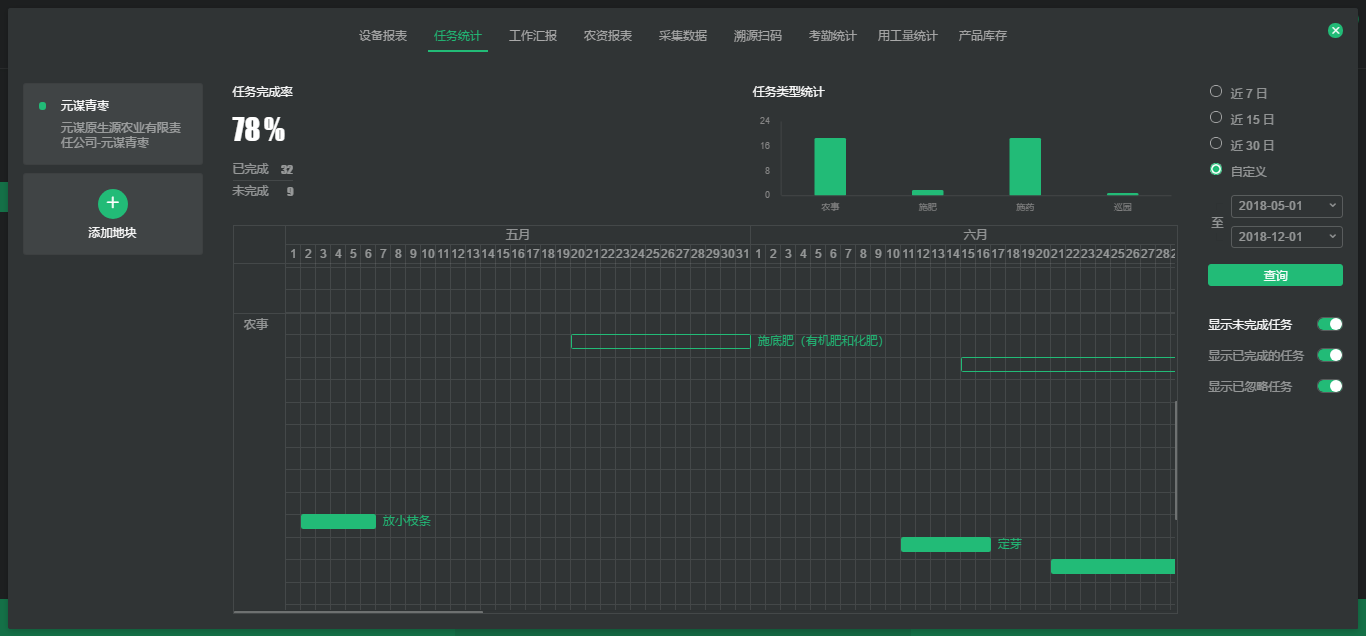Screen dimensions: 1366x636
Task: Switch to the 设备报表 tab
Action: (x=383, y=36)
